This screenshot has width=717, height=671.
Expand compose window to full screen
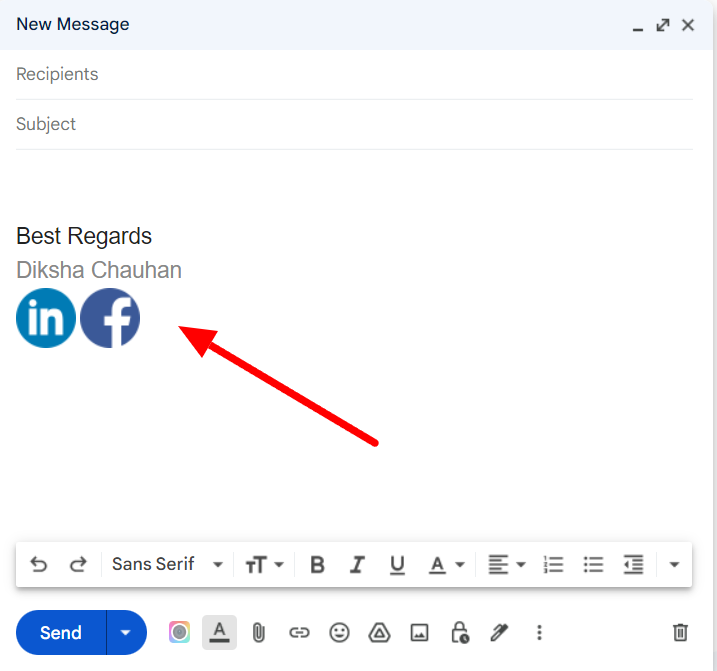click(x=663, y=25)
